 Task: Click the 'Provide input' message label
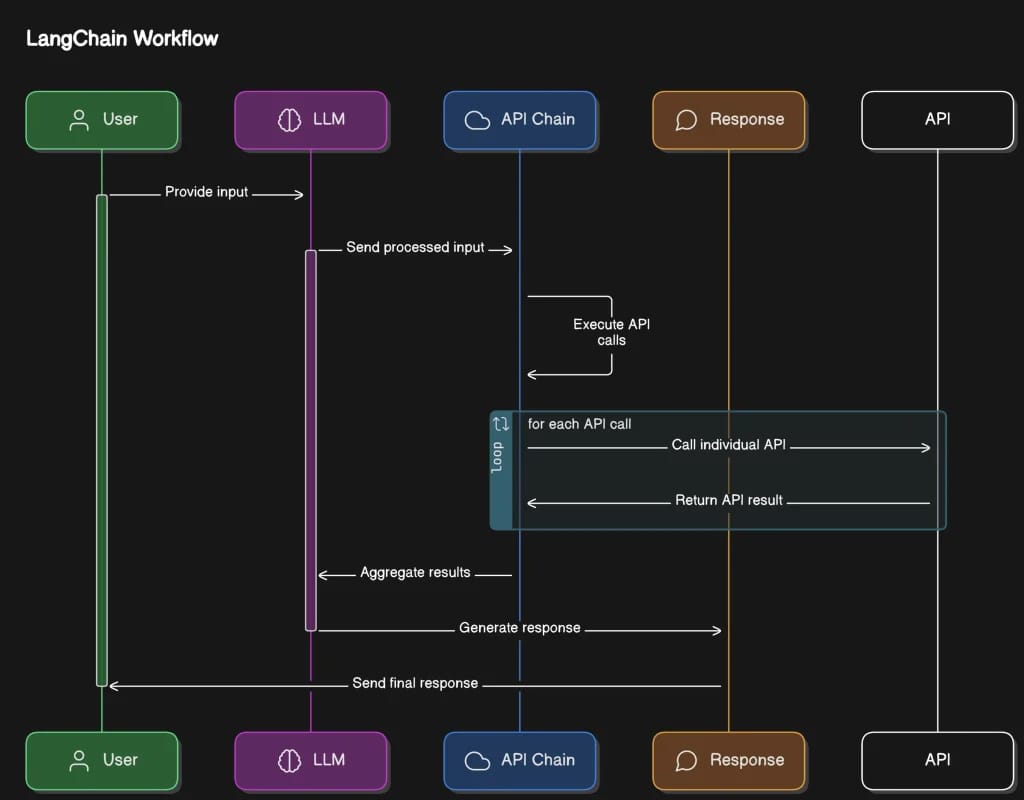[206, 192]
